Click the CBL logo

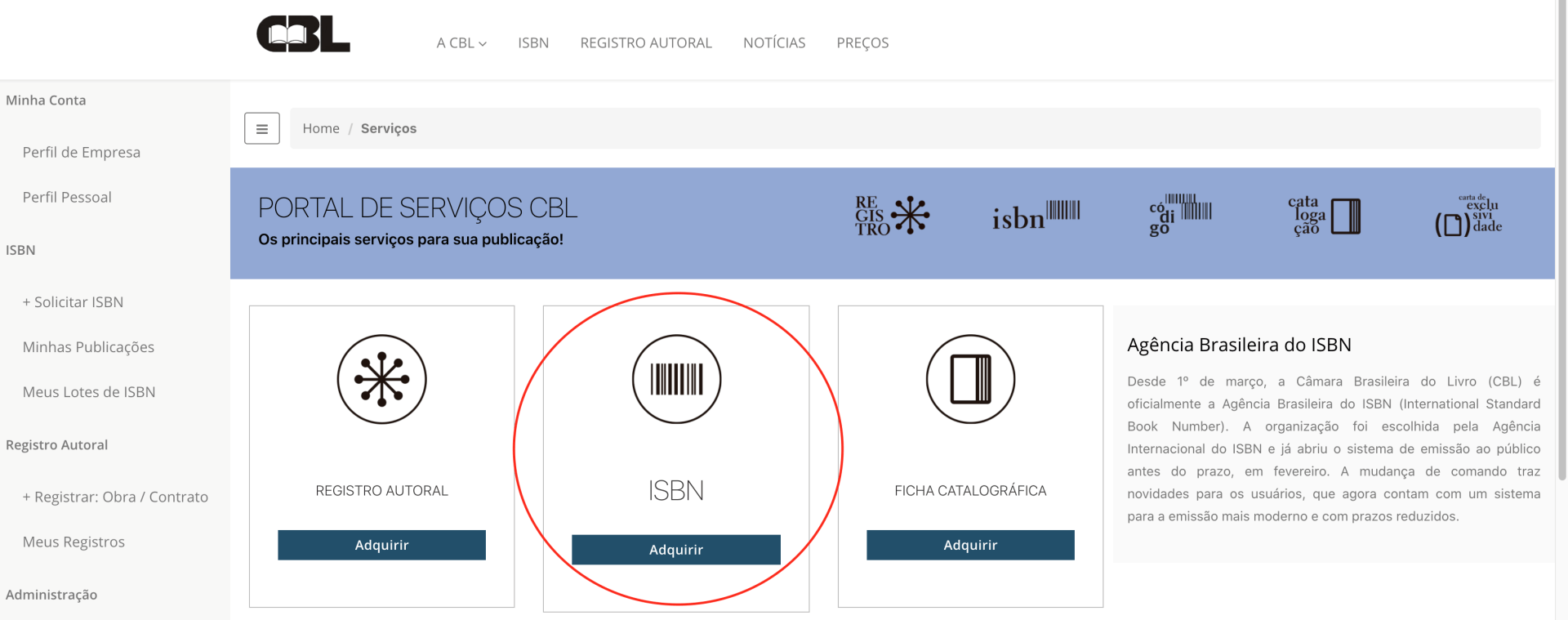coord(303,34)
